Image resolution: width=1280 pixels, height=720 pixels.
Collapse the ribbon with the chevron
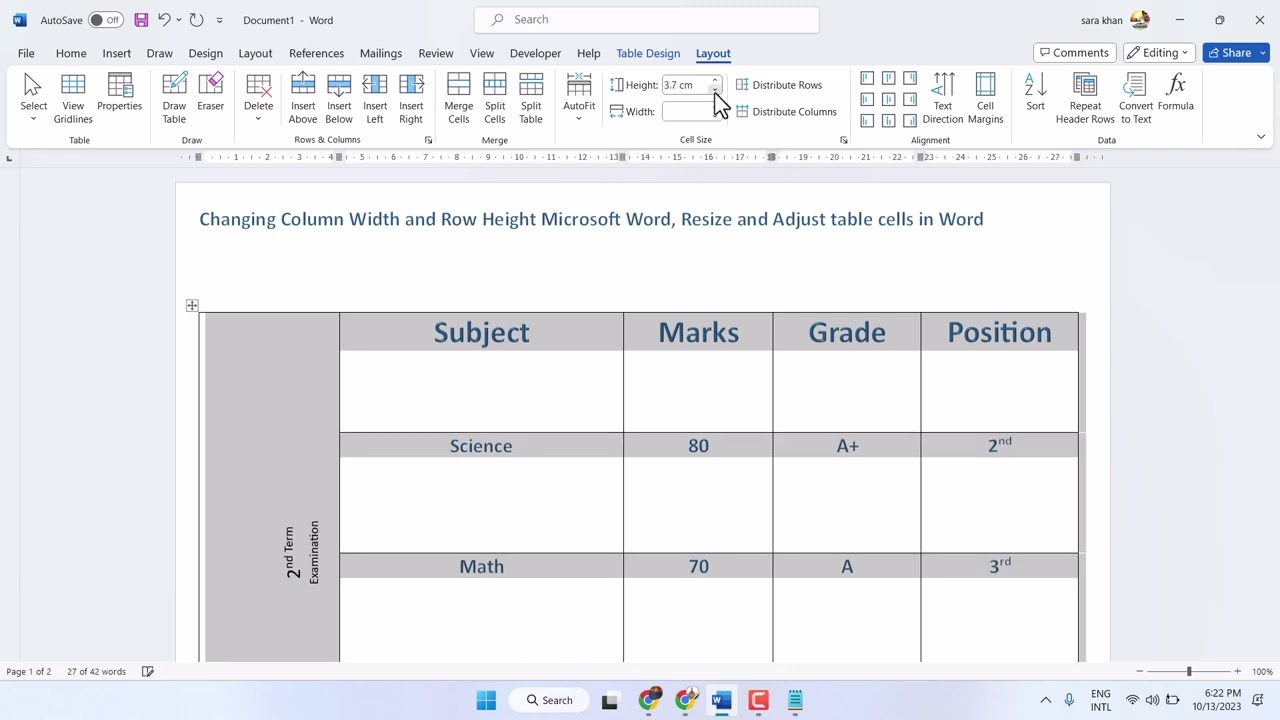(x=1261, y=137)
